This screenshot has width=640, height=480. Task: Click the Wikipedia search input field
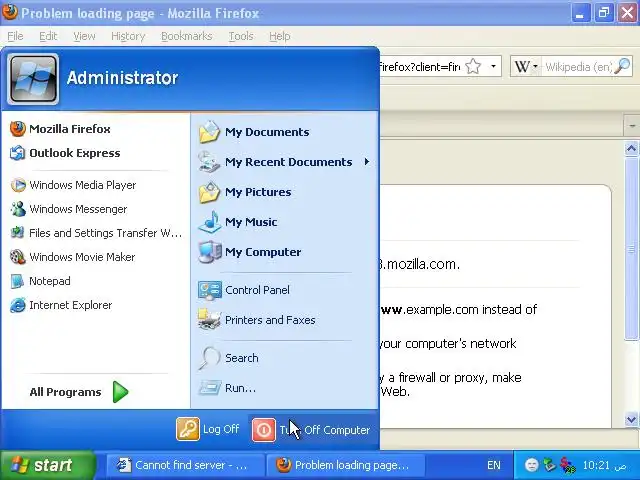click(578, 66)
